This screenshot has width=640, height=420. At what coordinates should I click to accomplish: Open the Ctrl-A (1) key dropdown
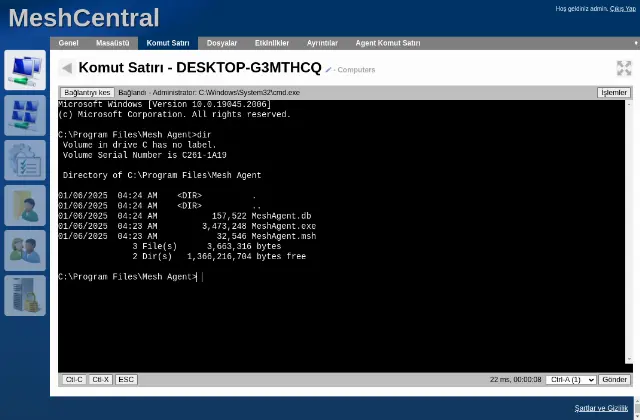pos(571,380)
